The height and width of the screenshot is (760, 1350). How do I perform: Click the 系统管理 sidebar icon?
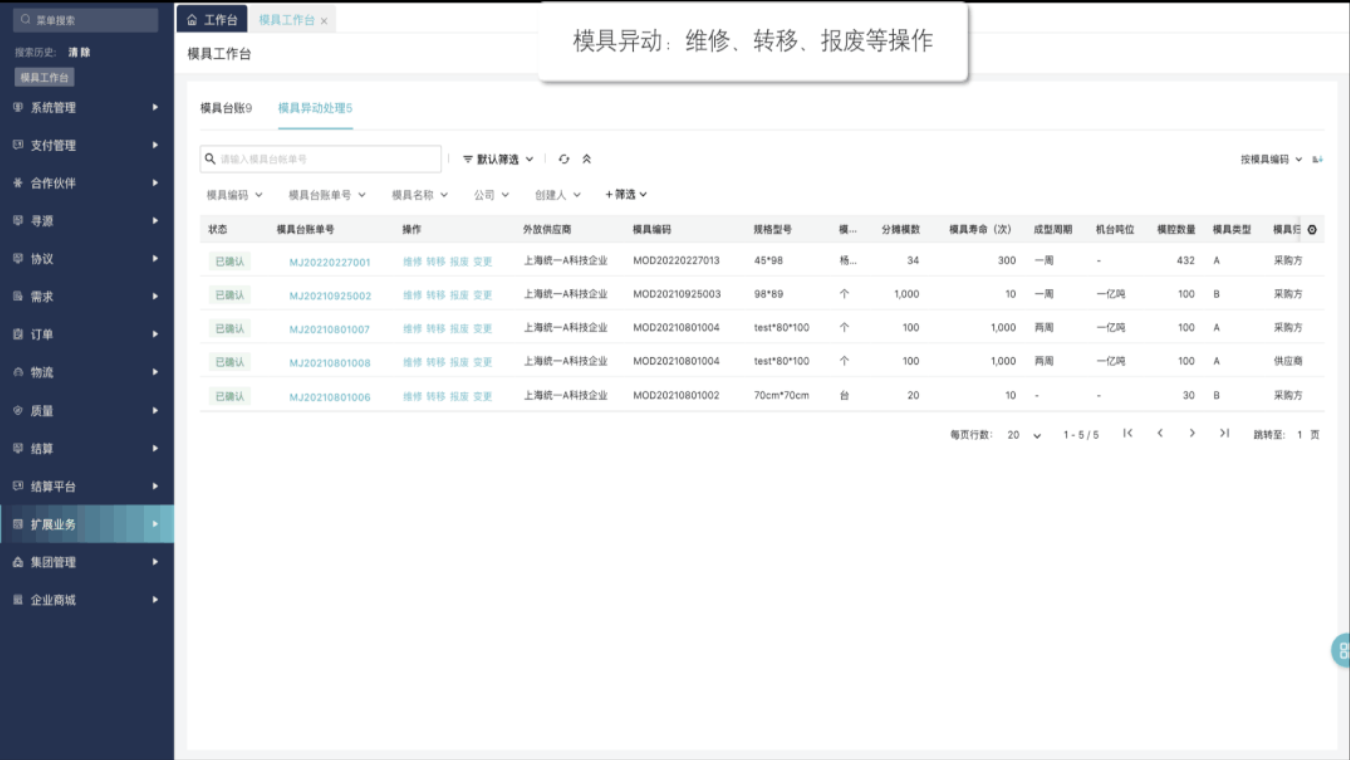click(x=18, y=107)
